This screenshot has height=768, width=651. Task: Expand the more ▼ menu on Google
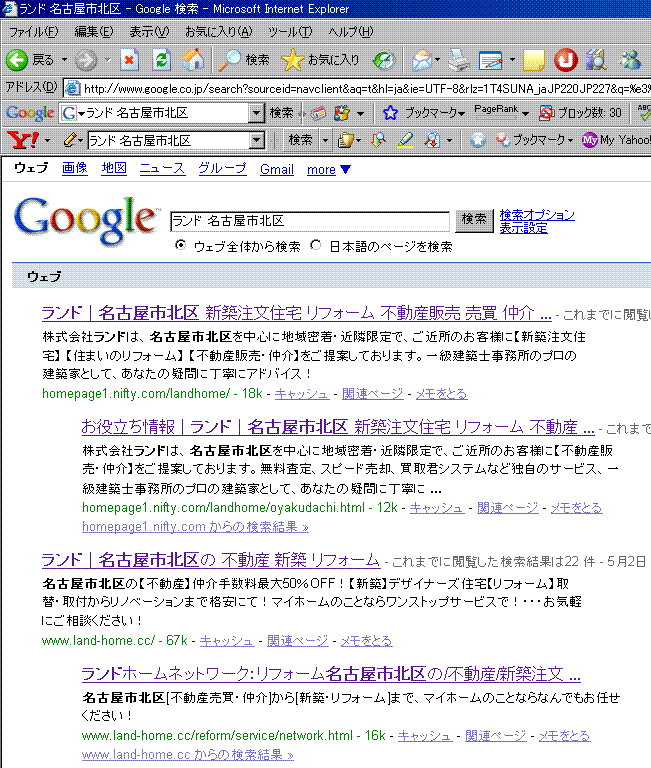coord(329,169)
